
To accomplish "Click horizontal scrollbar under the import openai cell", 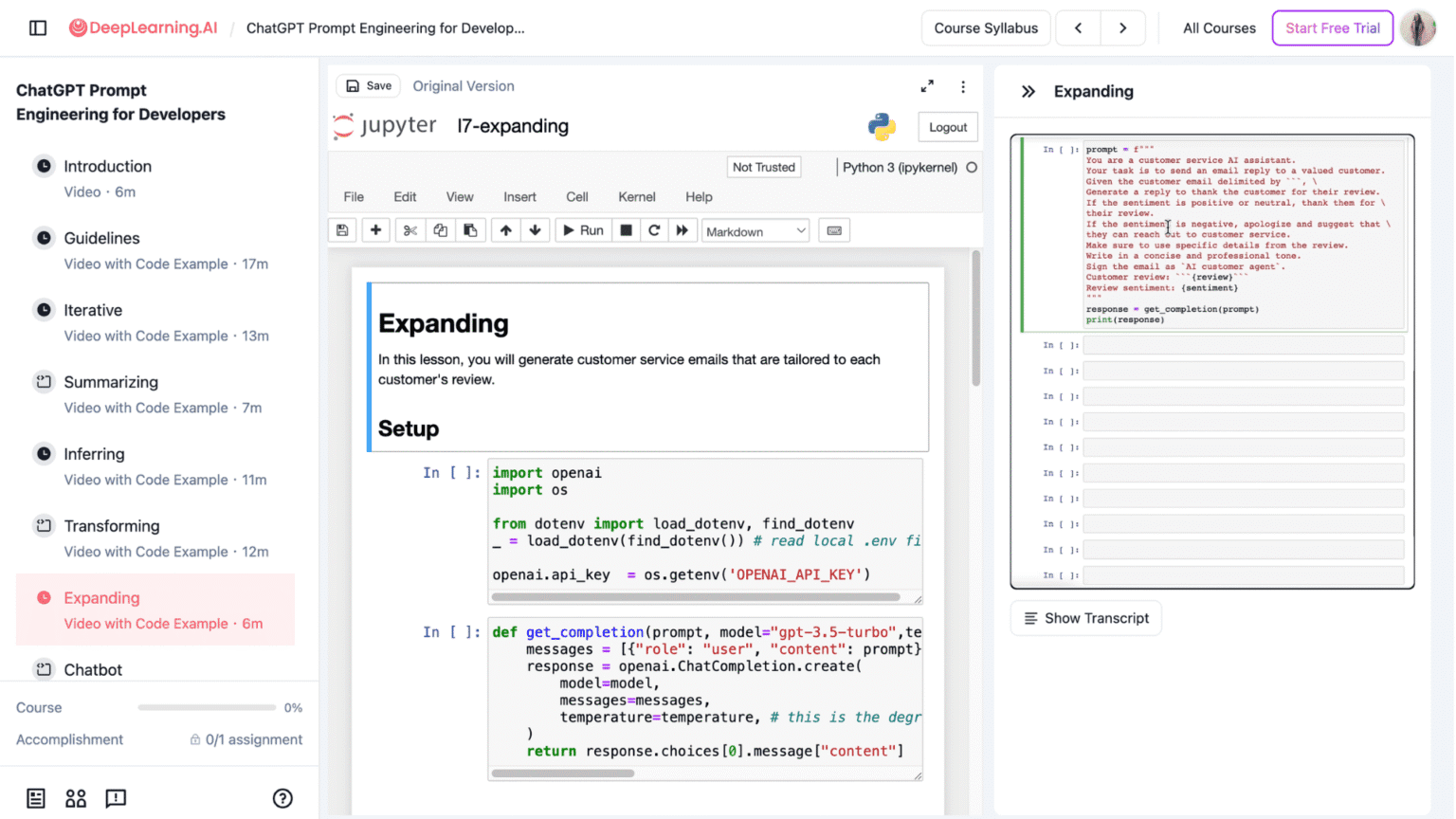I will pos(696,597).
